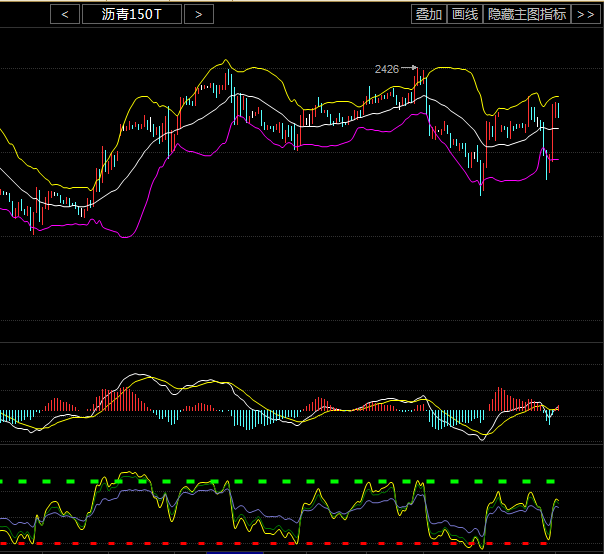Viewport: 604px width, 554px height.
Task: Select the magenta lower band at its lowest dip
Action: (x=127, y=237)
